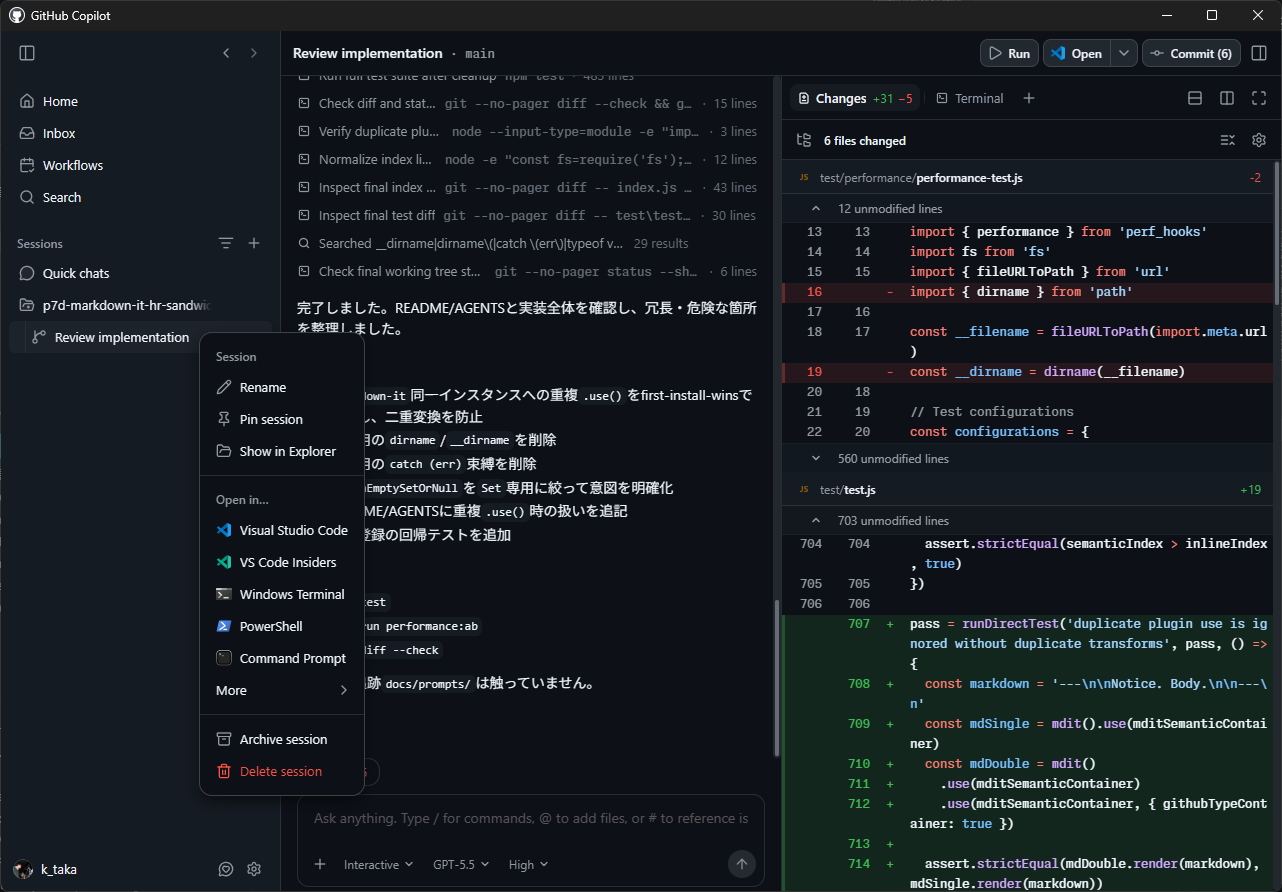Click the diff pane vertical scrollbar
Viewport: 1282px width, 892px height.
[1277, 234]
